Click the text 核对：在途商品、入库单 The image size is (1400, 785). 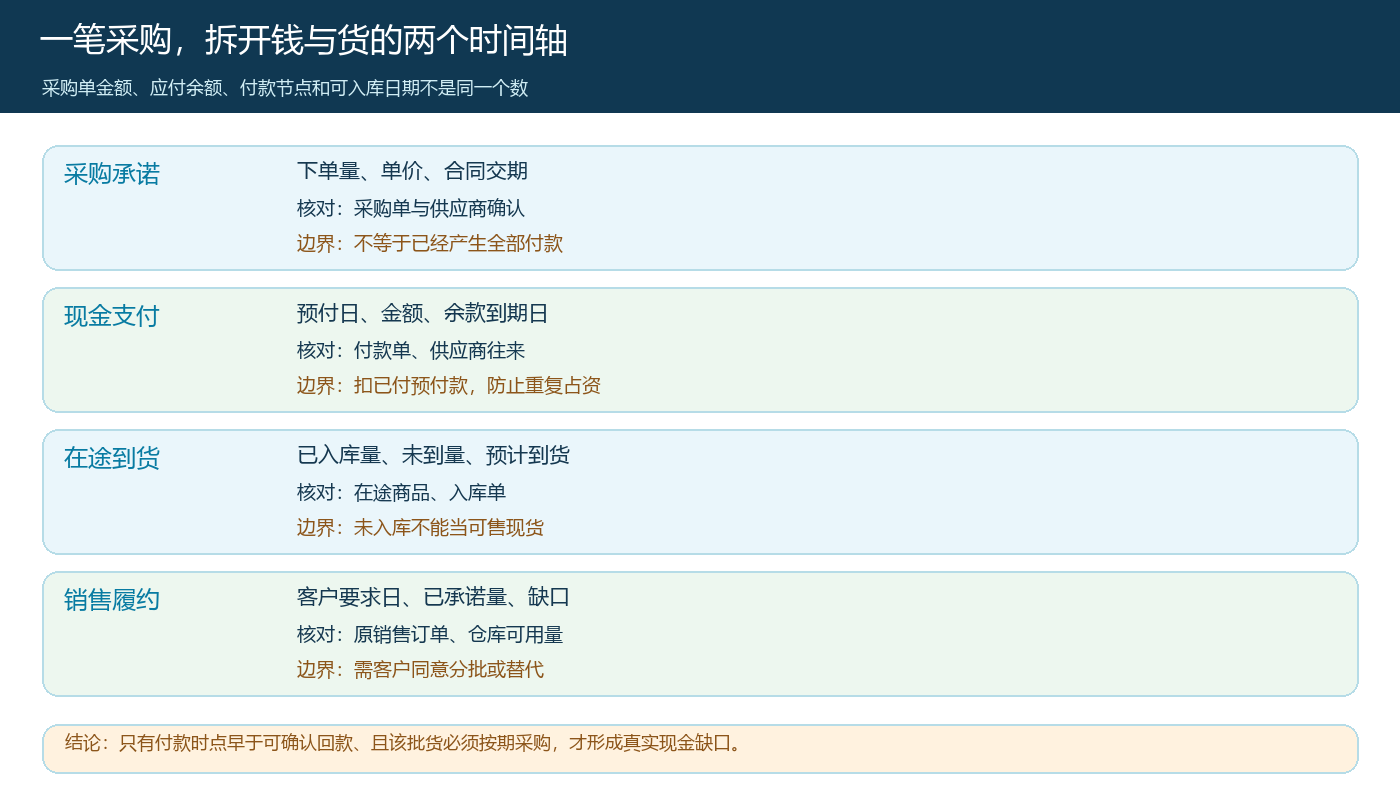point(402,492)
